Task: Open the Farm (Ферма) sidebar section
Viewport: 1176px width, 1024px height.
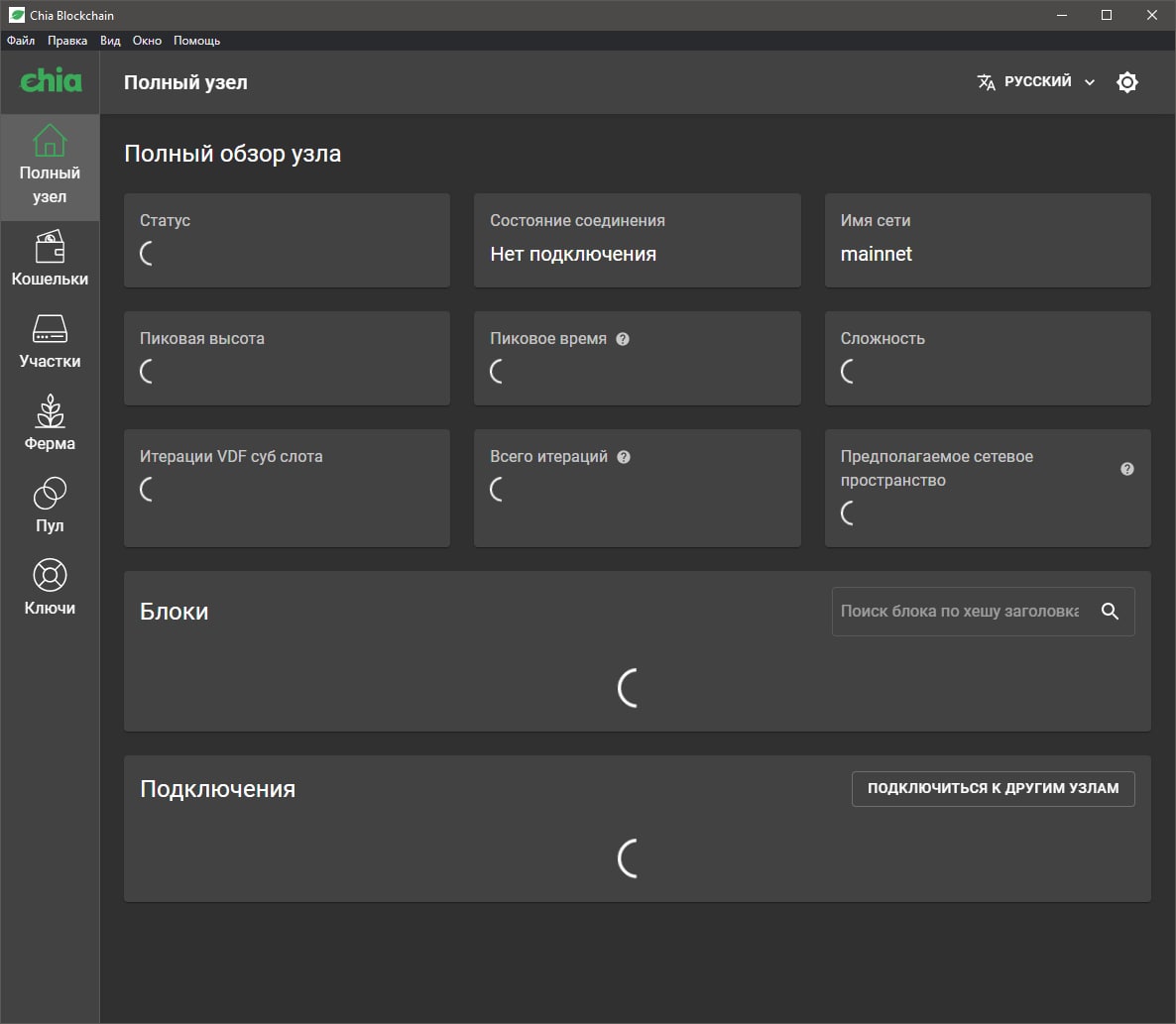Action: tap(50, 423)
